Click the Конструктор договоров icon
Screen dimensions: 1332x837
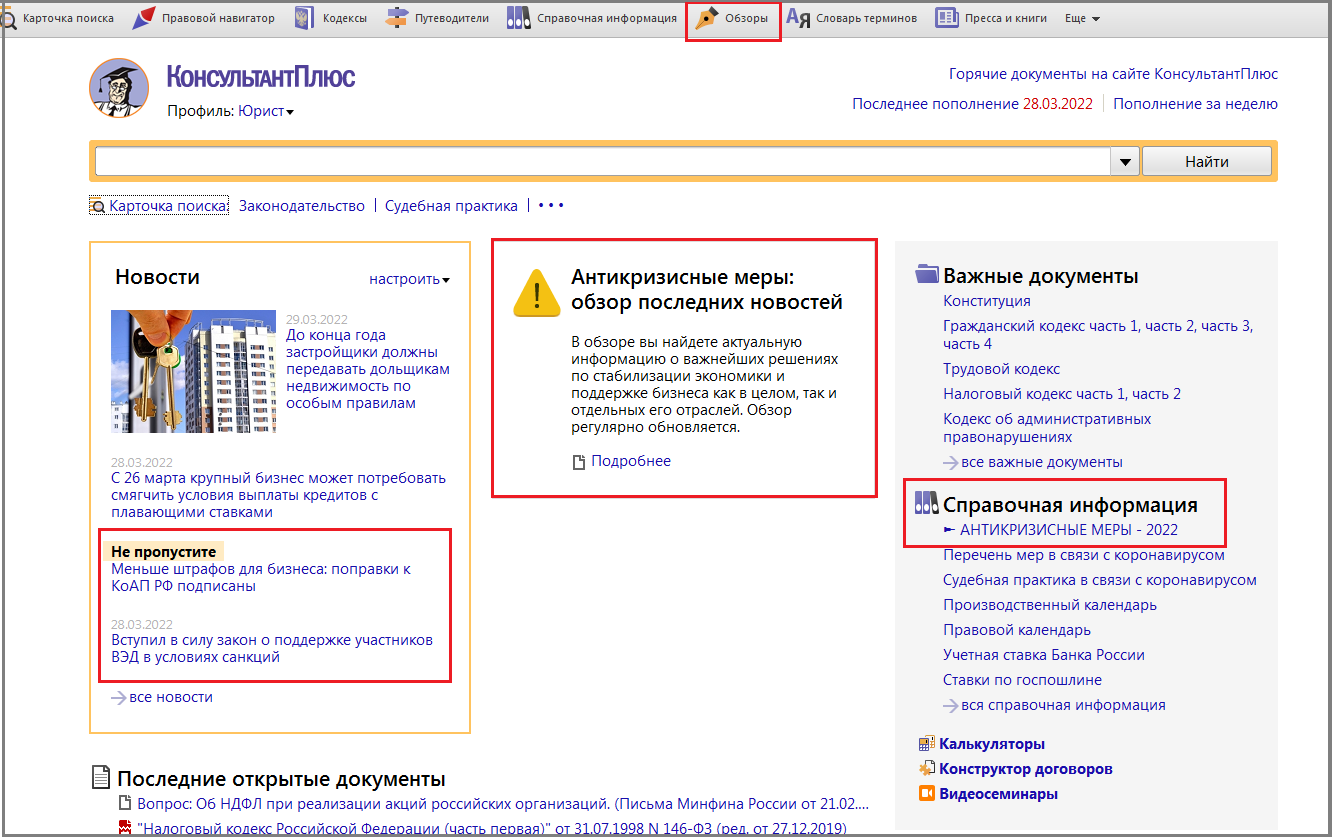pos(926,769)
